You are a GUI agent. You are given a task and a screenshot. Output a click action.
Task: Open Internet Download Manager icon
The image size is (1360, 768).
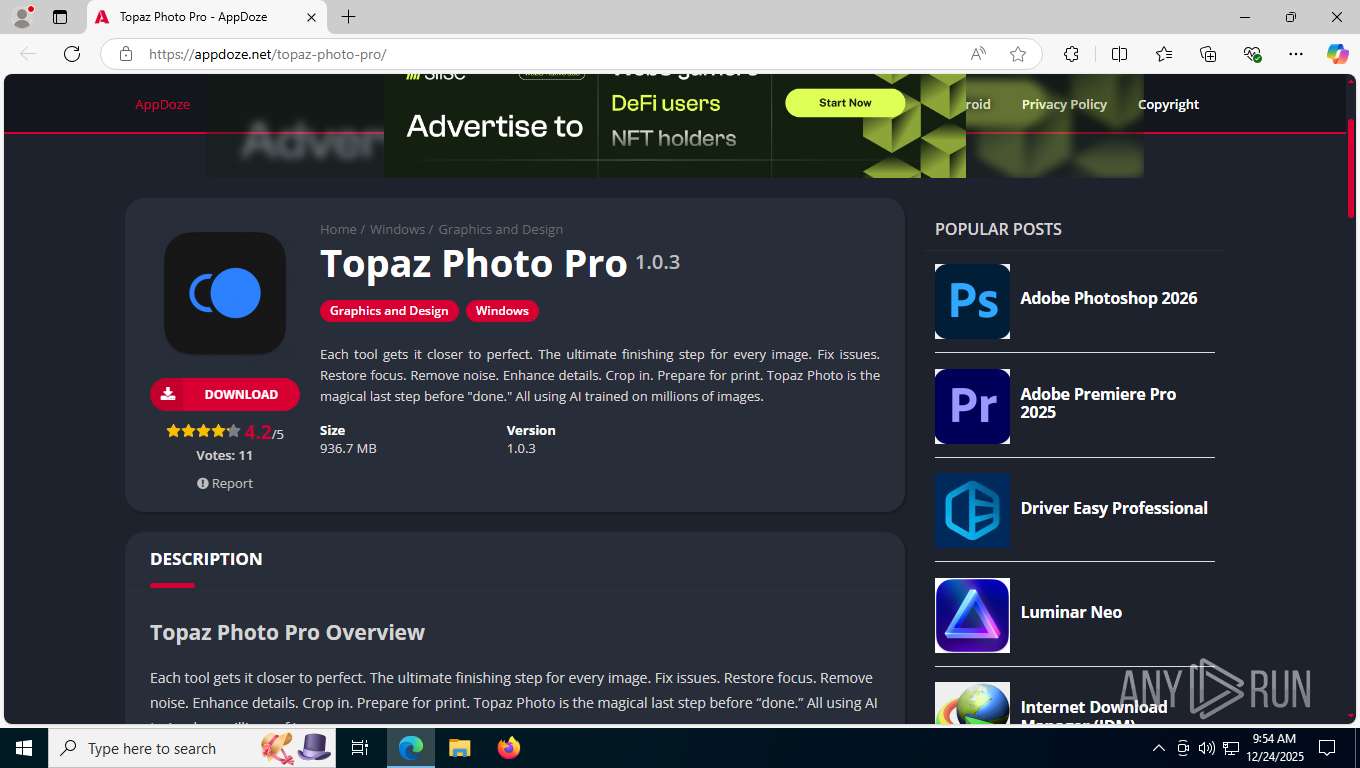pyautogui.click(x=972, y=703)
